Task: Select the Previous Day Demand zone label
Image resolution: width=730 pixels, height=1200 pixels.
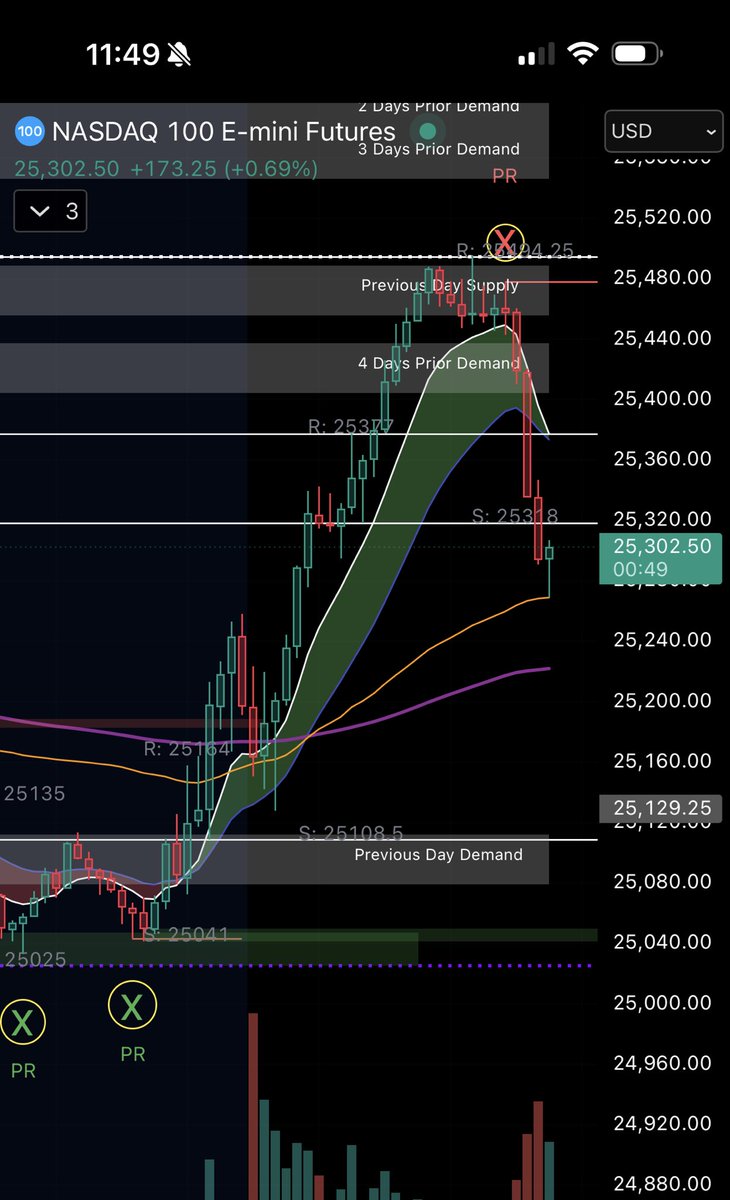Action: pos(438,855)
